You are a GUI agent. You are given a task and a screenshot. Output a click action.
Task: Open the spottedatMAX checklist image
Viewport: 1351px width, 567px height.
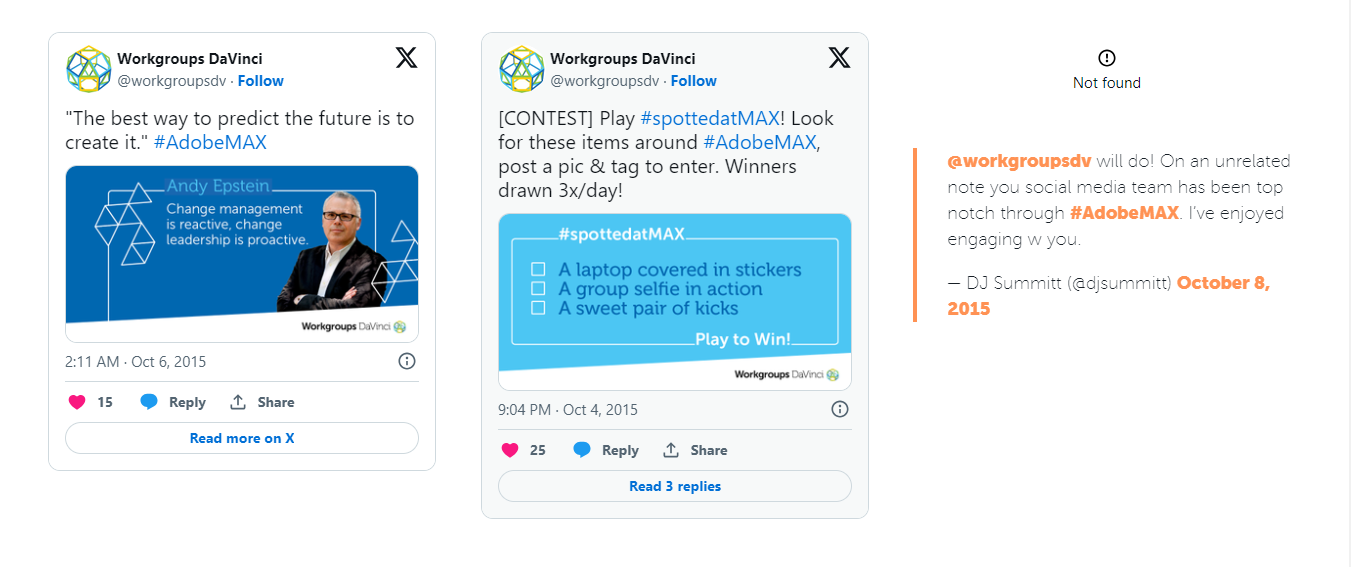click(x=675, y=302)
